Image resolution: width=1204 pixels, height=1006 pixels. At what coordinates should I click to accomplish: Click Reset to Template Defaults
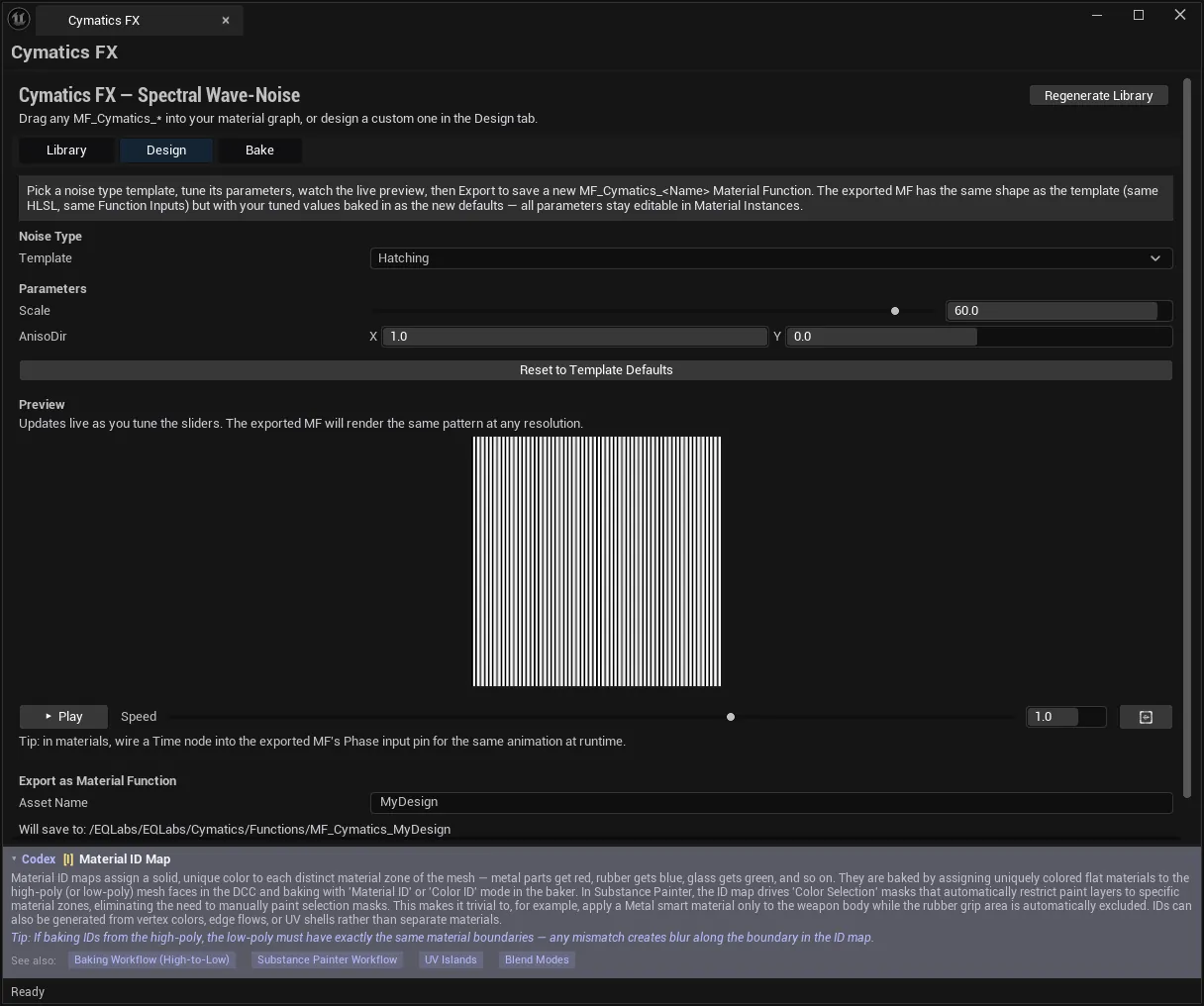(x=596, y=370)
